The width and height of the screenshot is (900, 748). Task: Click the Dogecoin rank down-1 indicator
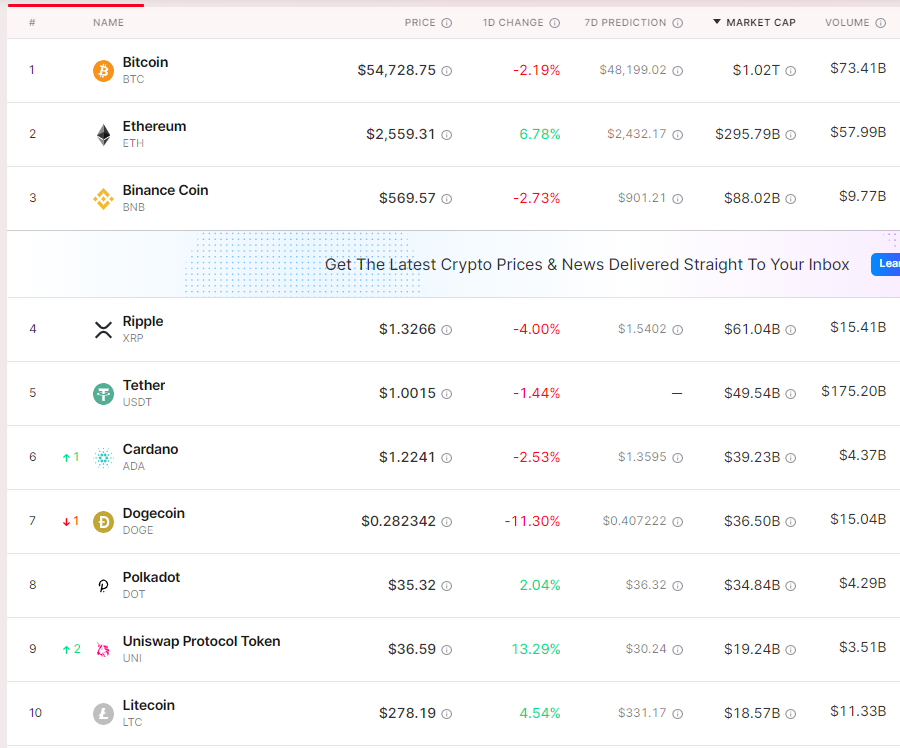71,521
